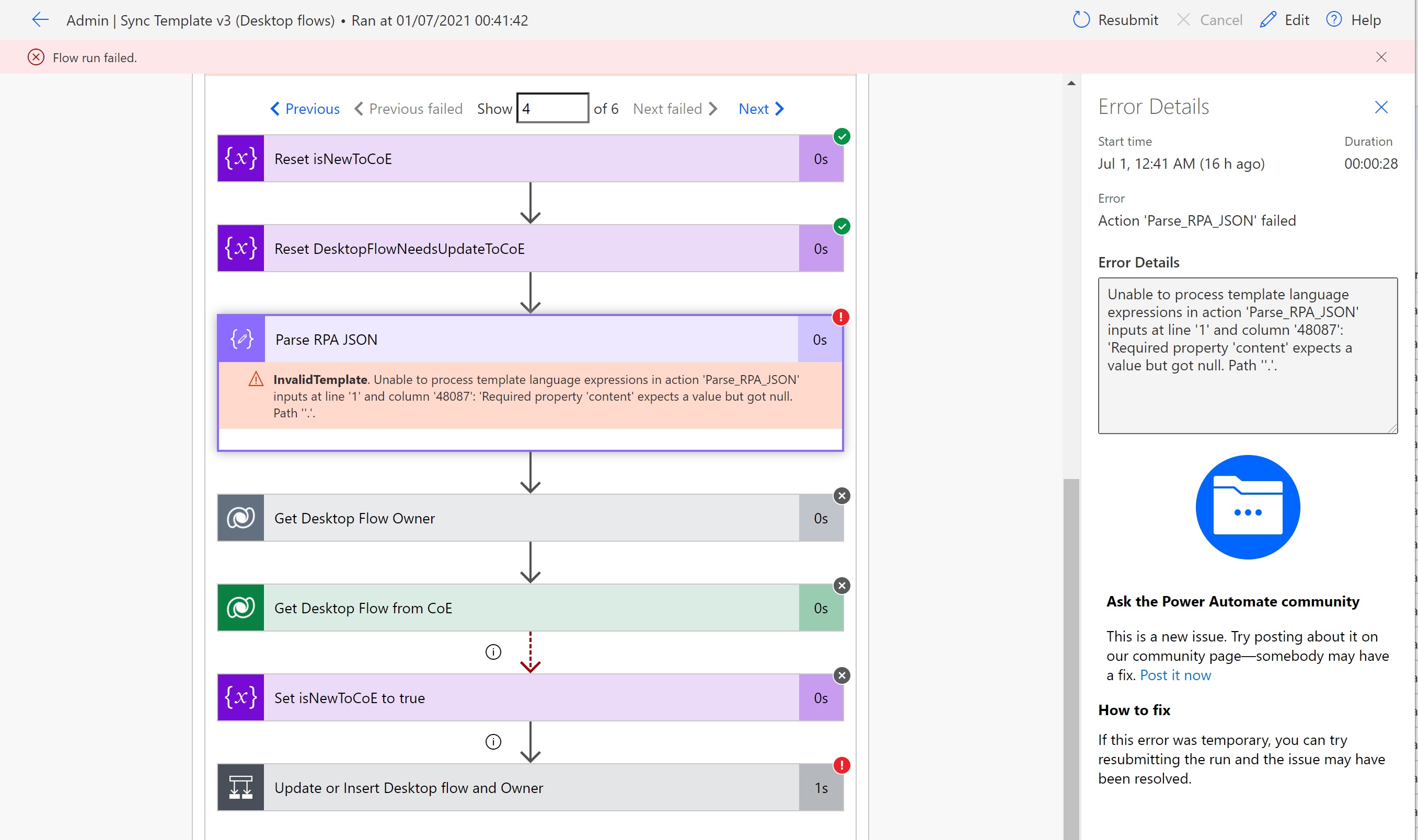The height and width of the screenshot is (840, 1418).
Task: Click the Show action number input field
Action: [x=551, y=108]
